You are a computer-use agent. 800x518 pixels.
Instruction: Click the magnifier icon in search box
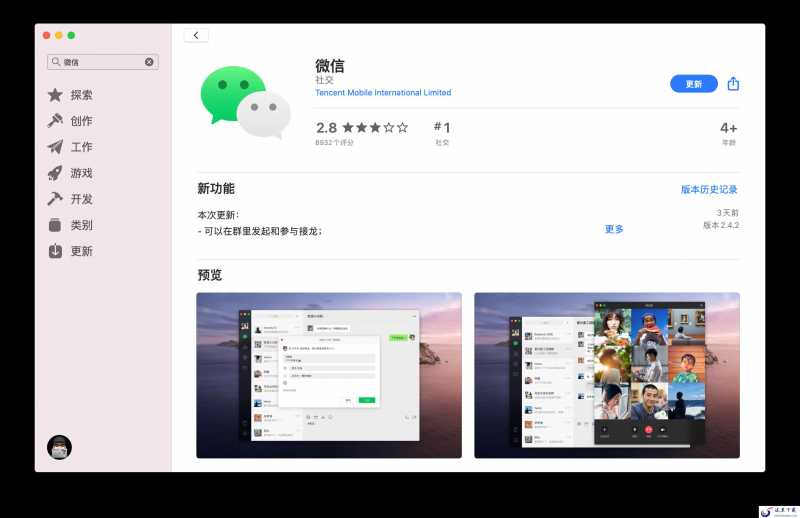pyautogui.click(x=56, y=62)
